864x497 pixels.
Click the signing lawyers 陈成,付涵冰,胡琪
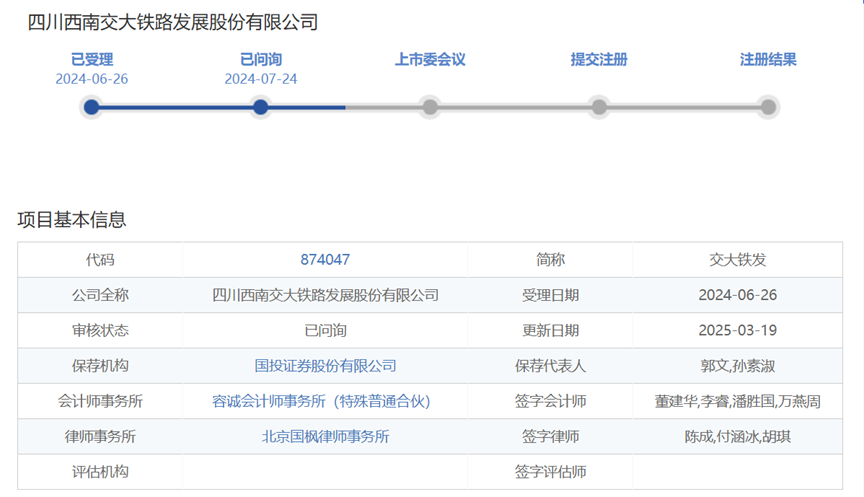click(737, 436)
